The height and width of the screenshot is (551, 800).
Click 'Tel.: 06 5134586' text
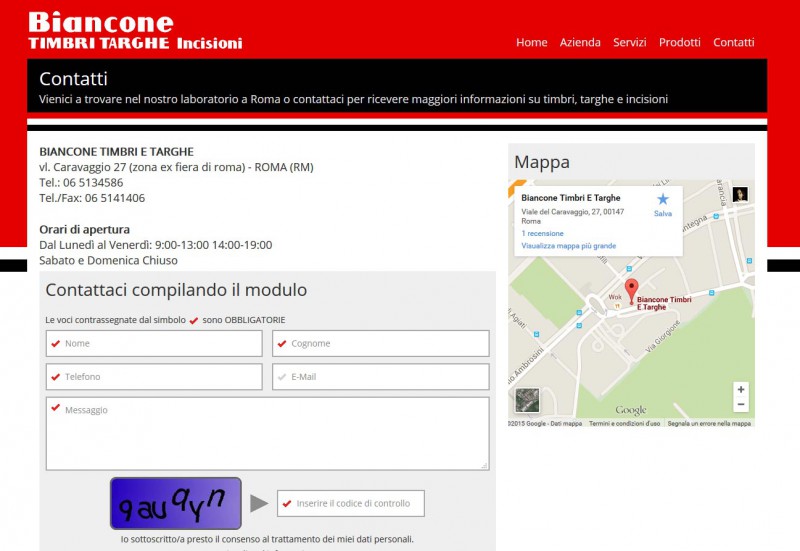81,183
